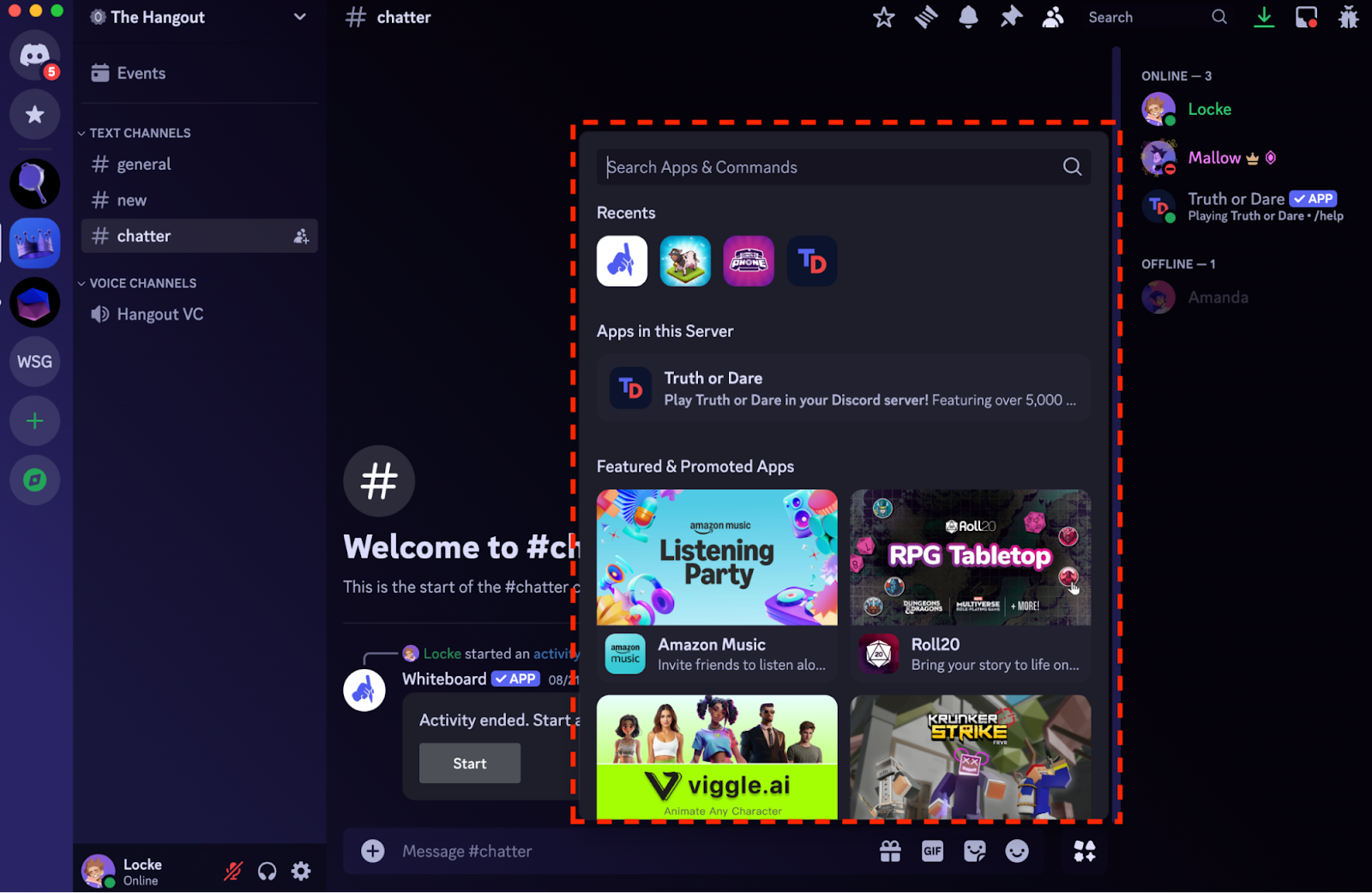Image resolution: width=1372 pixels, height=893 pixels.
Task: Toggle favorite with the star icon
Action: (883, 16)
